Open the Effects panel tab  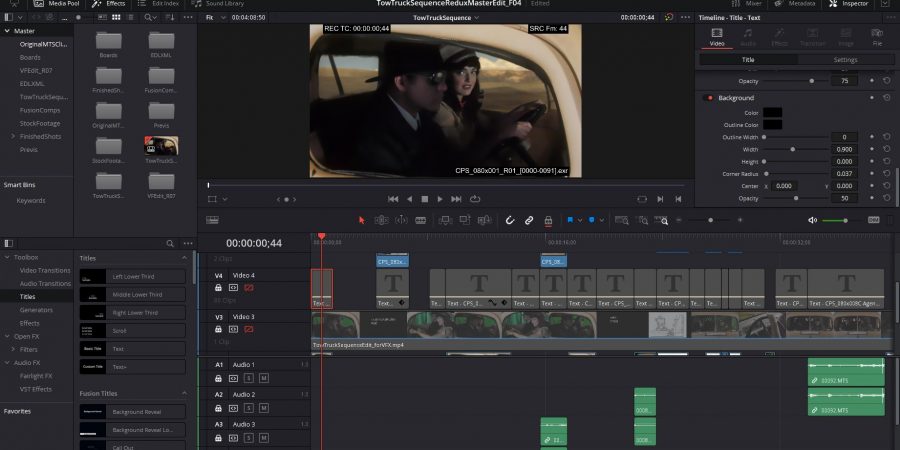click(x=110, y=4)
